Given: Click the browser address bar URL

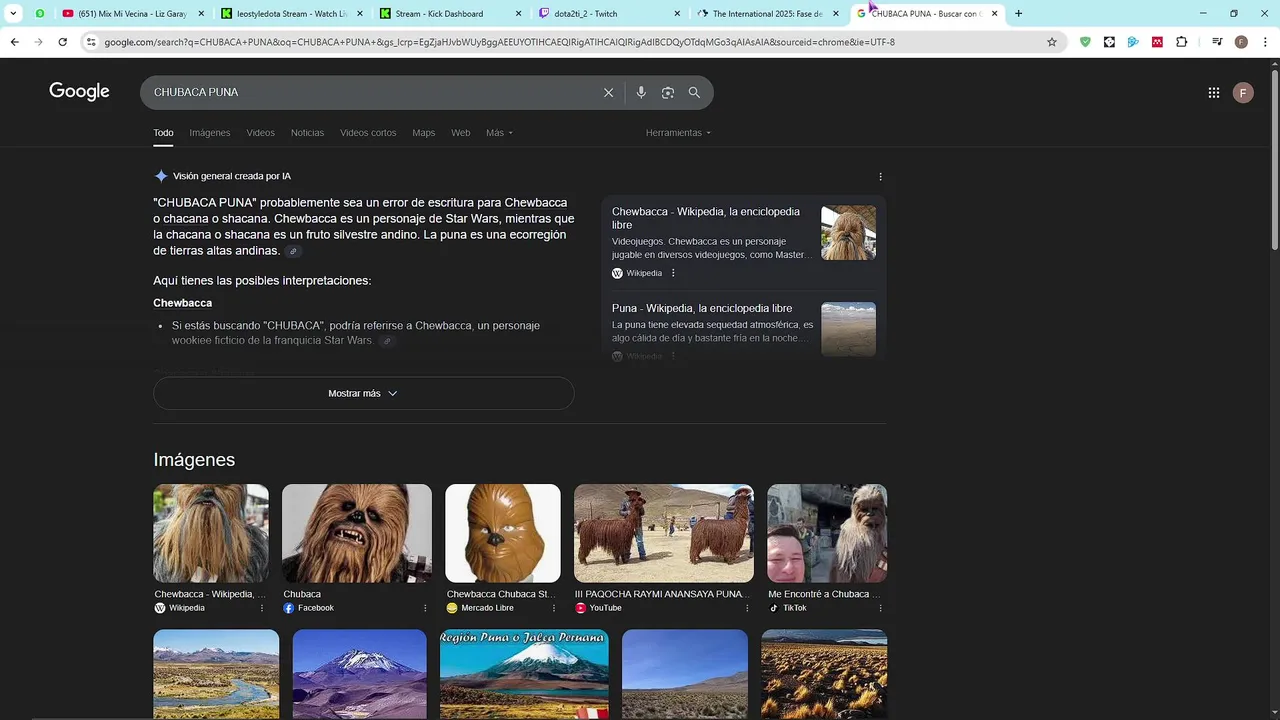Looking at the screenshot, I should tap(499, 42).
